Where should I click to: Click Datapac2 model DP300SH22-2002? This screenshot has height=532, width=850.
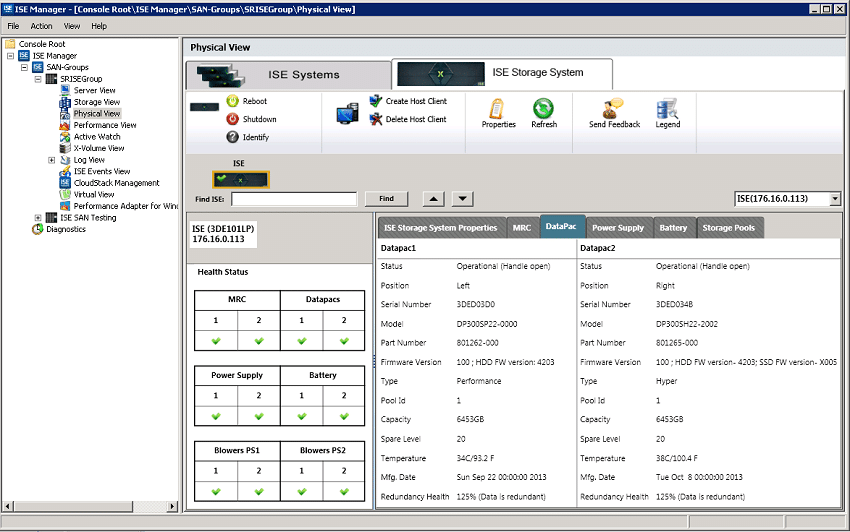[x=686, y=324]
